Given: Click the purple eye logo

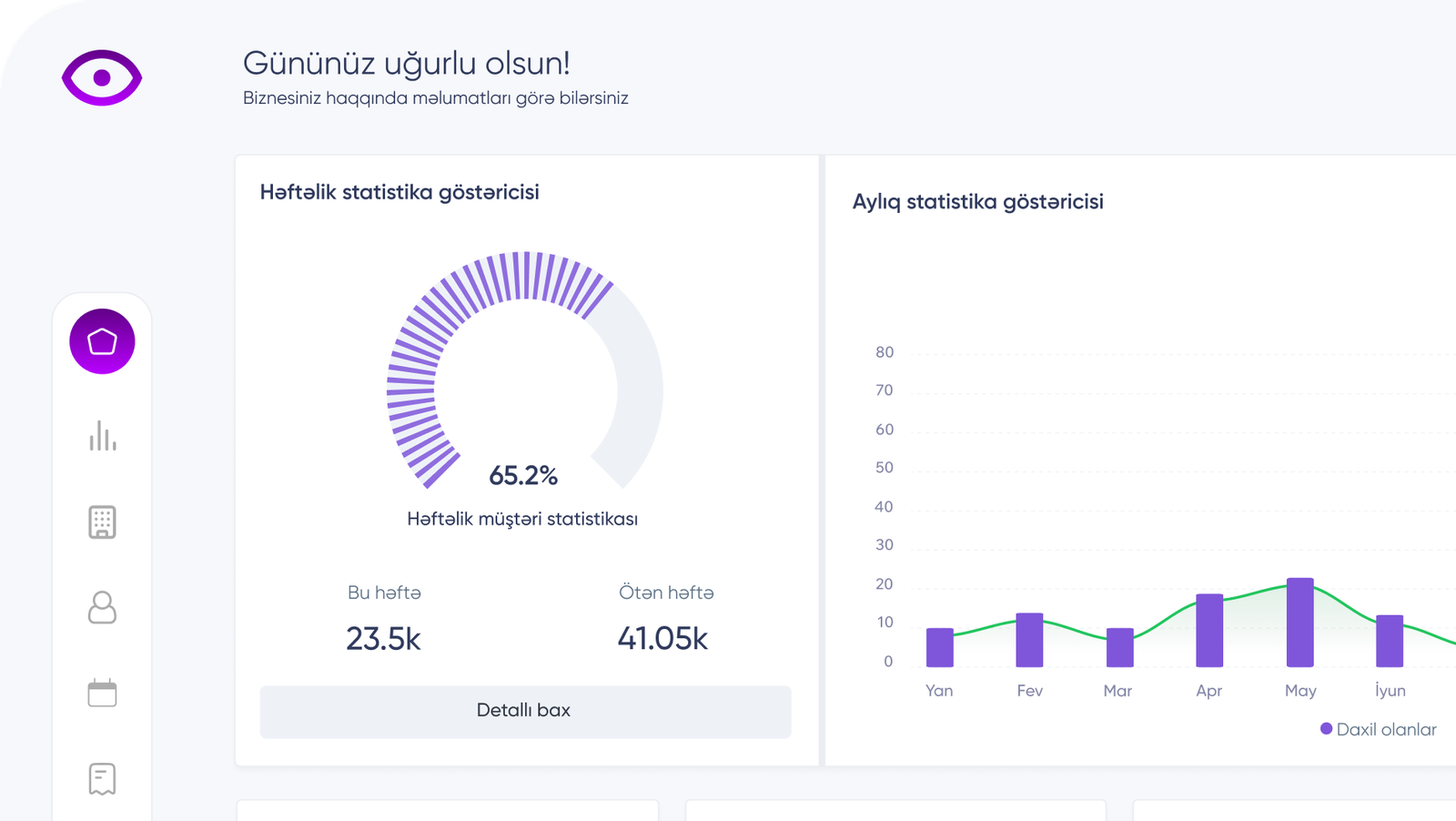Looking at the screenshot, I should tap(102, 78).
